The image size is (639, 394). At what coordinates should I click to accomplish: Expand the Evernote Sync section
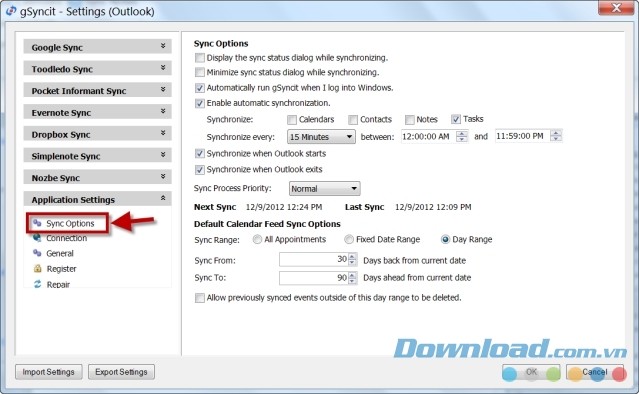97,112
